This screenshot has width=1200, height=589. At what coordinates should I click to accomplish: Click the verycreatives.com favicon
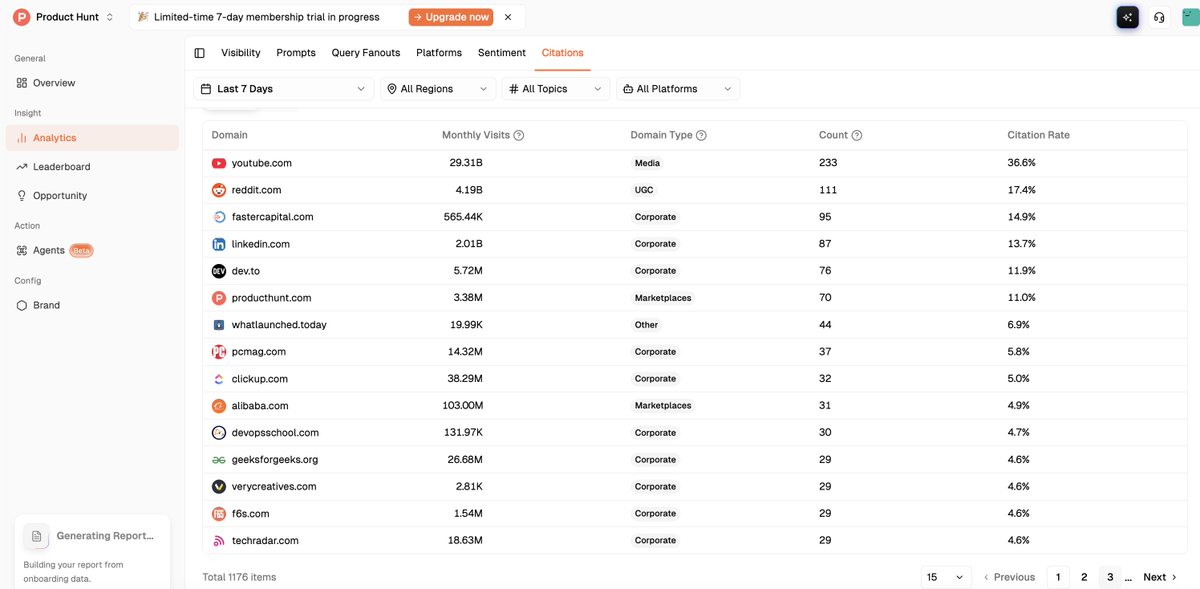[x=219, y=487]
